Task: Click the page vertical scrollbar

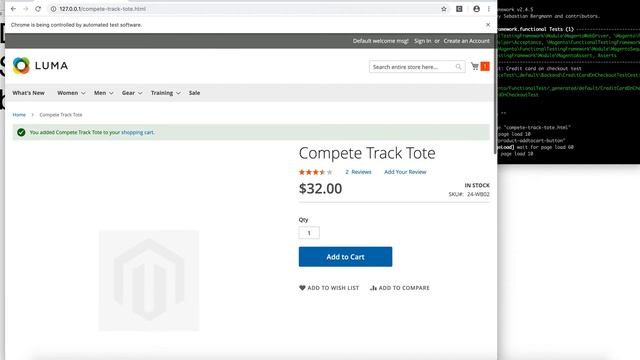Action: click(495, 95)
